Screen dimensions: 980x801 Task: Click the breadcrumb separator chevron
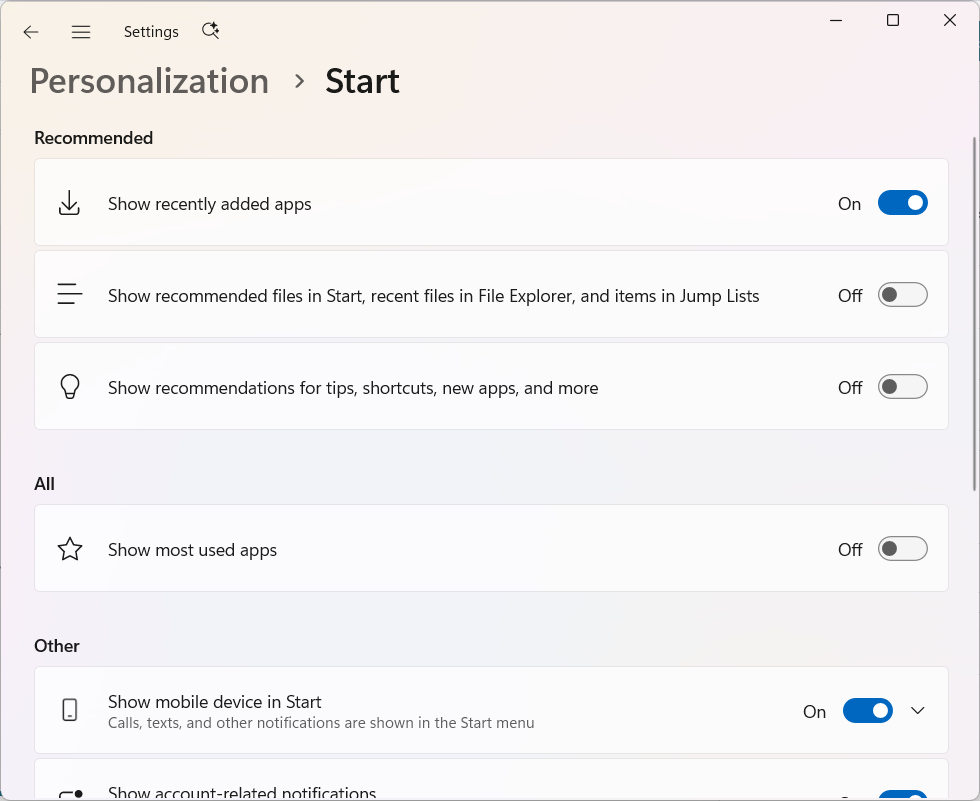(x=299, y=81)
